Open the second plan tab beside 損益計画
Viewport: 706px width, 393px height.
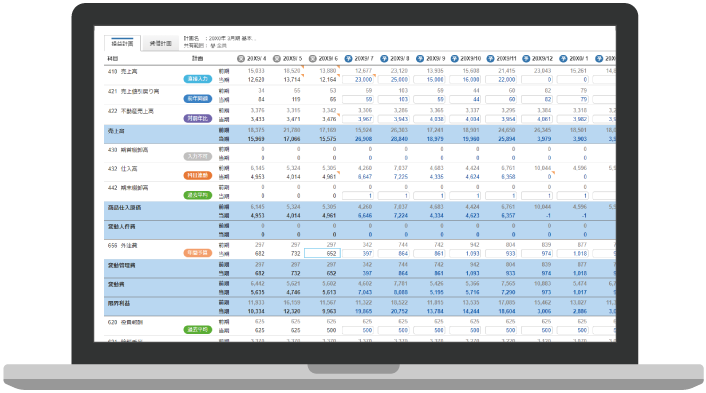tap(160, 43)
